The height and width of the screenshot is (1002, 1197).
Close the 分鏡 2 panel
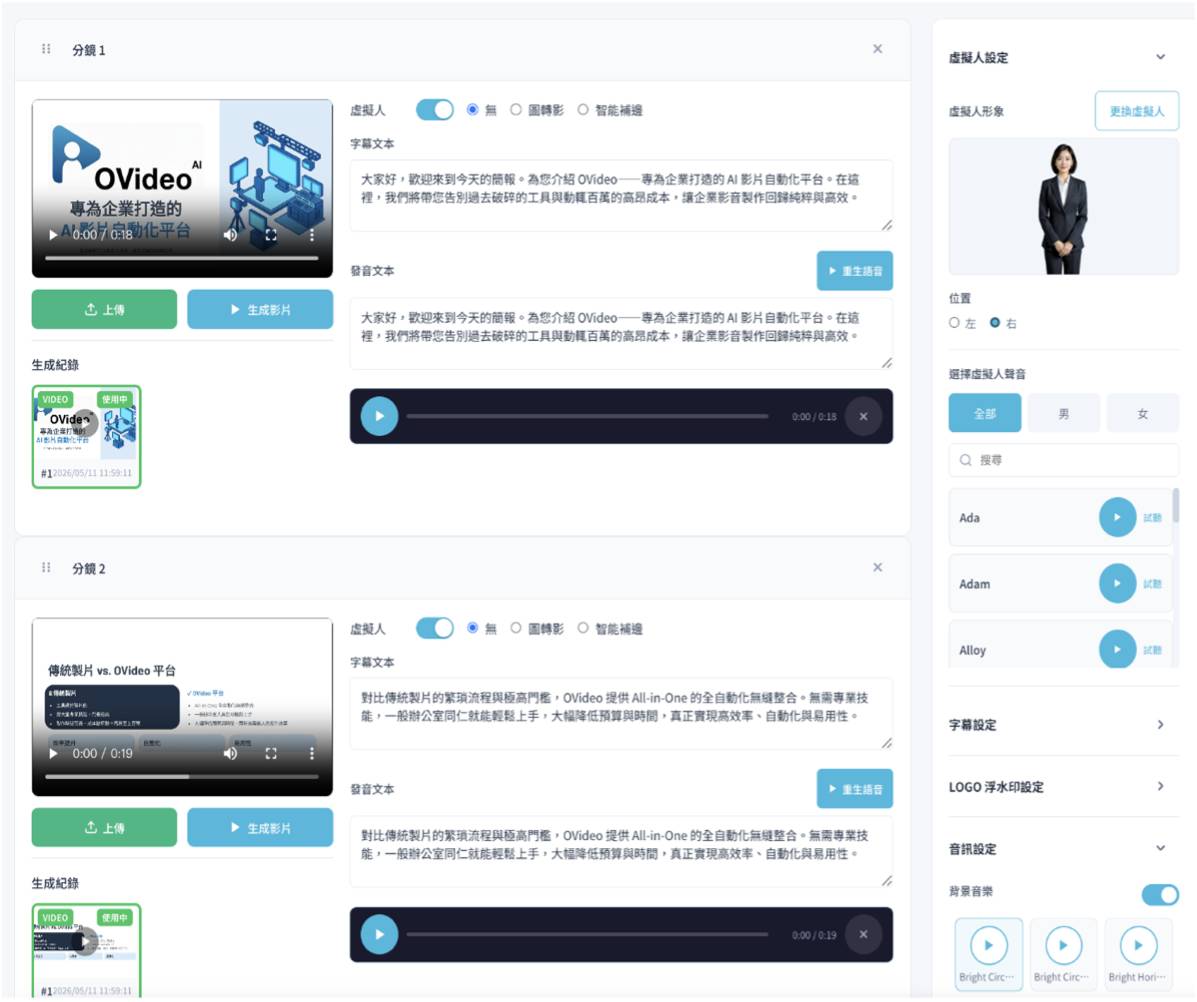877,567
